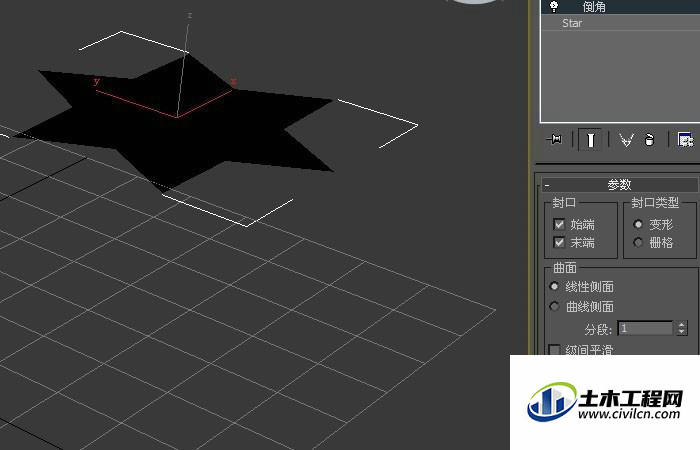Image resolution: width=700 pixels, height=450 pixels.
Task: Increase 分段 value with spinner up arrow
Action: pyautogui.click(x=681, y=325)
